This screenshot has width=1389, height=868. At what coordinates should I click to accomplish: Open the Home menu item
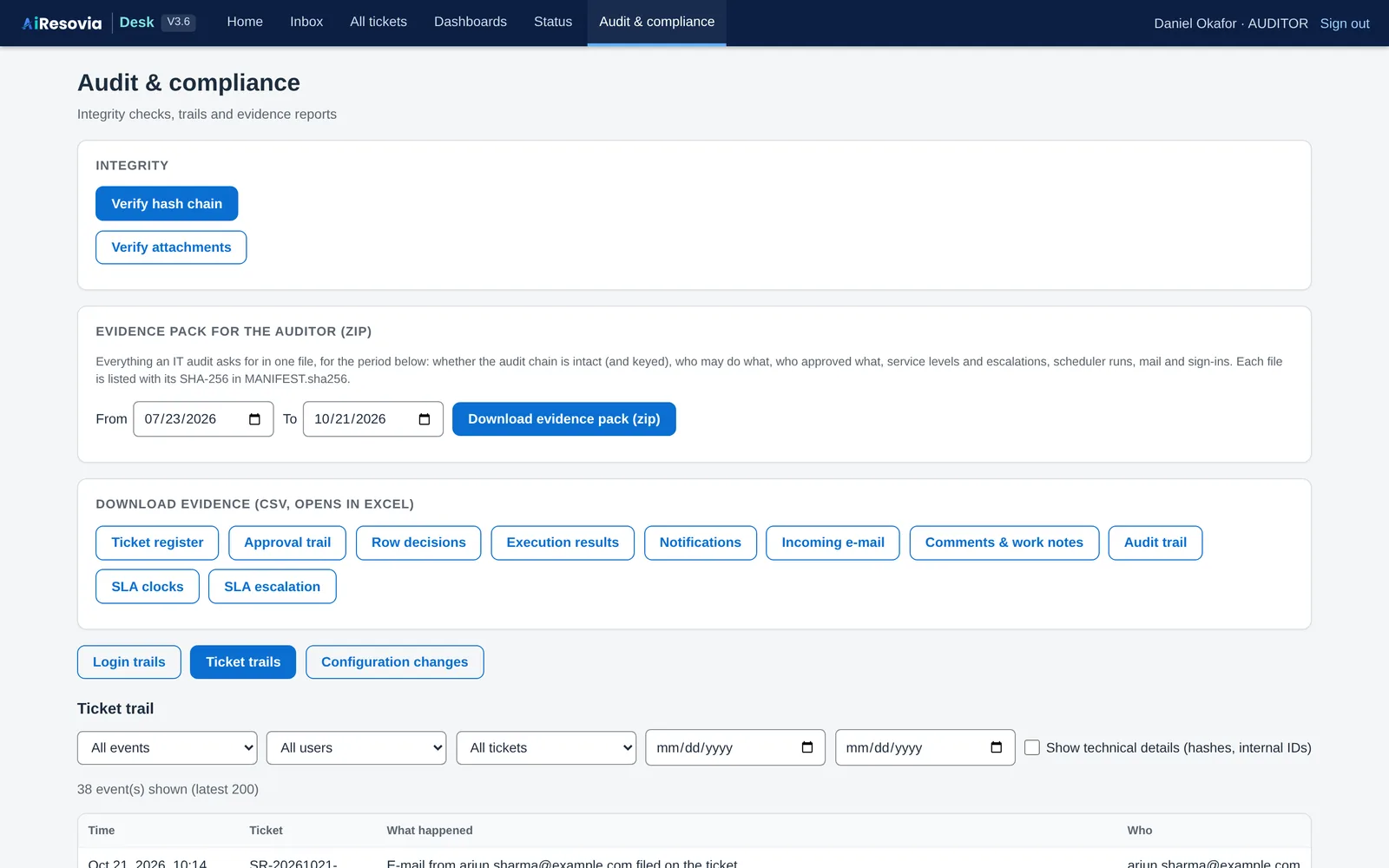245,22
